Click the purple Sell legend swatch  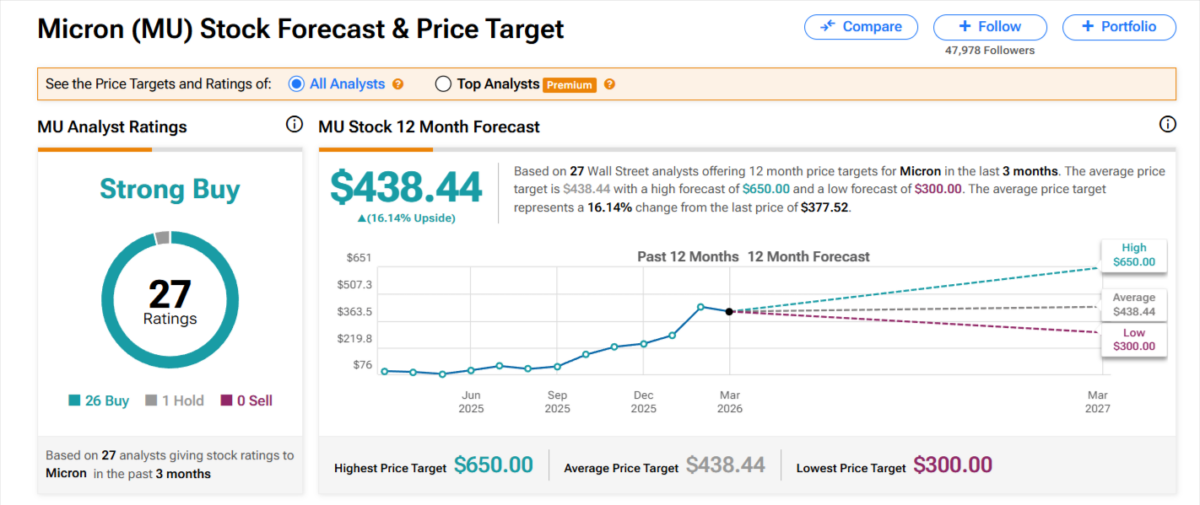pos(225,401)
